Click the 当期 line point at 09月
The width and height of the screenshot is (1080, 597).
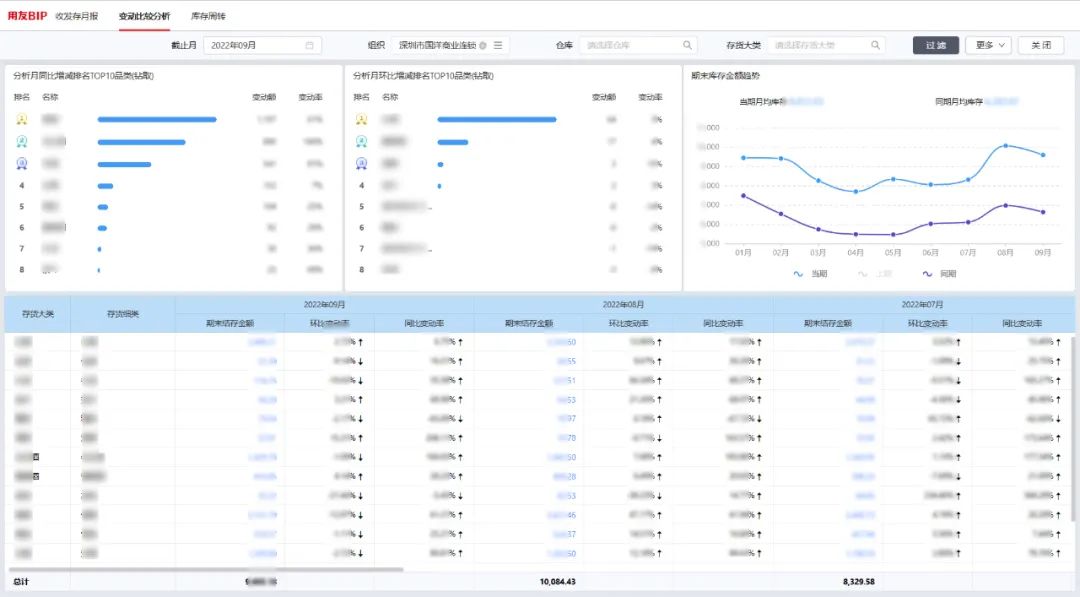[x=1043, y=155]
